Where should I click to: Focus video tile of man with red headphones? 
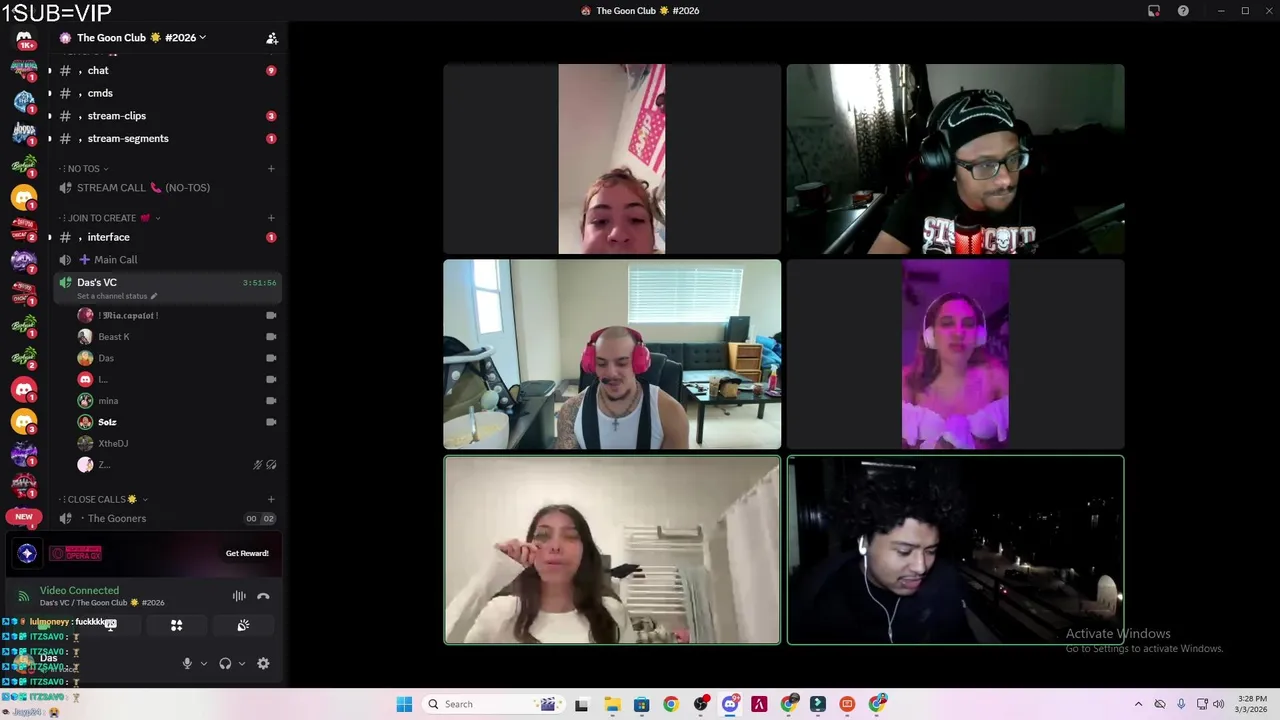tap(612, 354)
